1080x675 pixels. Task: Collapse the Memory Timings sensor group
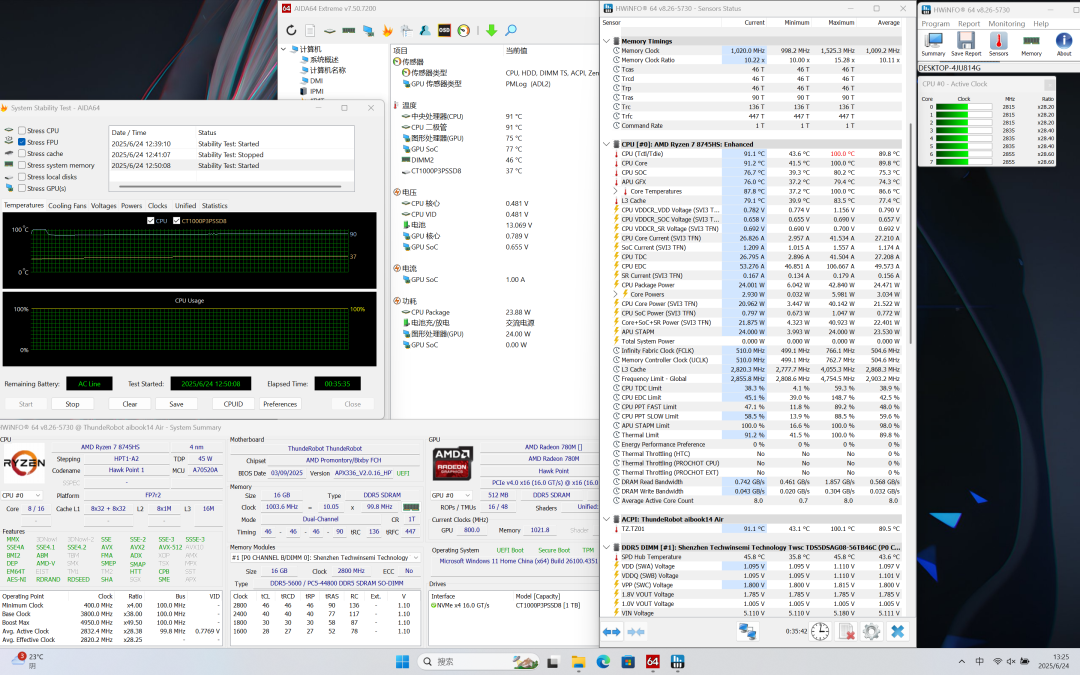point(606,41)
